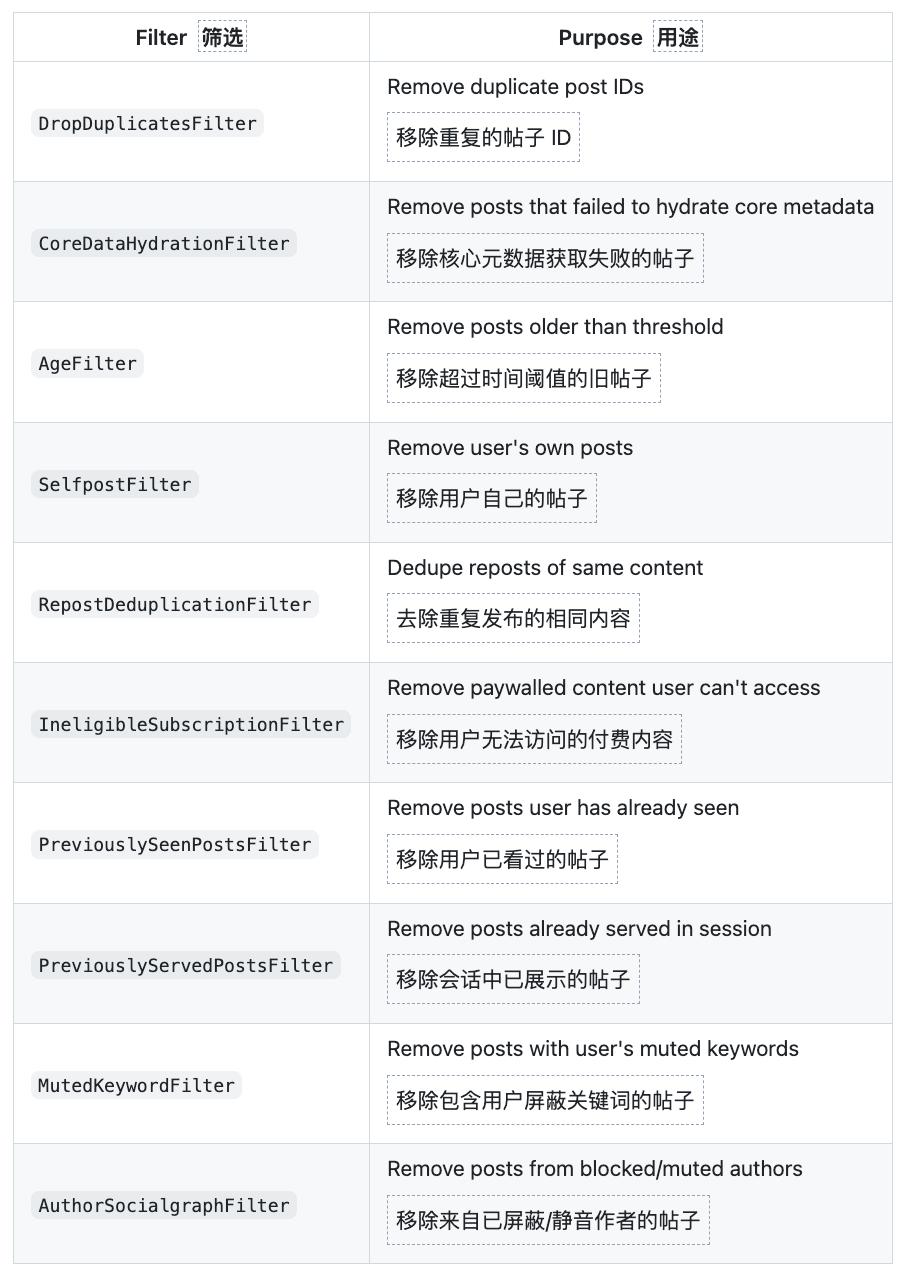Click the 用途 translation box in header

click(x=678, y=38)
